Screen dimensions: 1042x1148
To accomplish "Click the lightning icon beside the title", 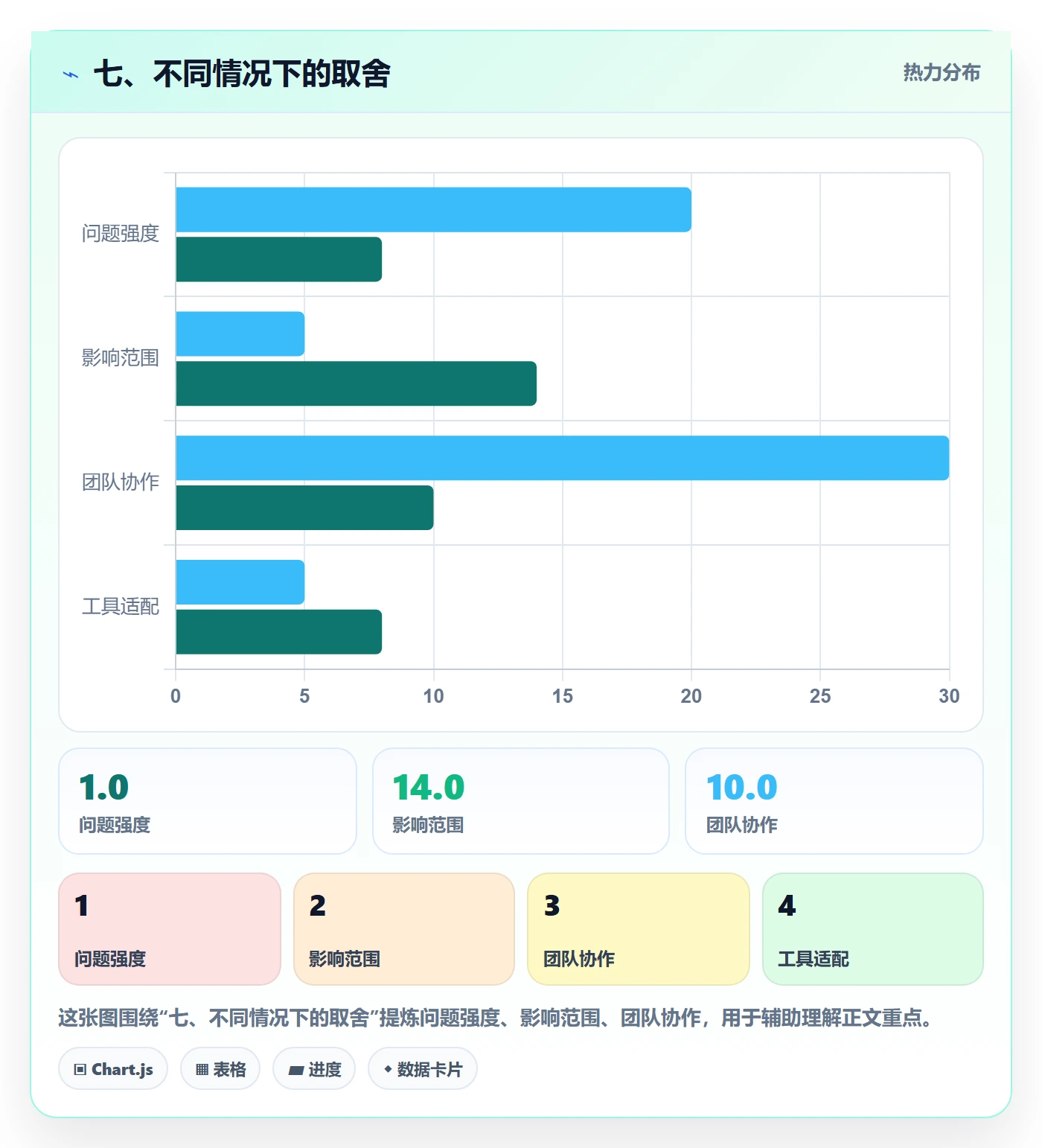I will pos(71,74).
